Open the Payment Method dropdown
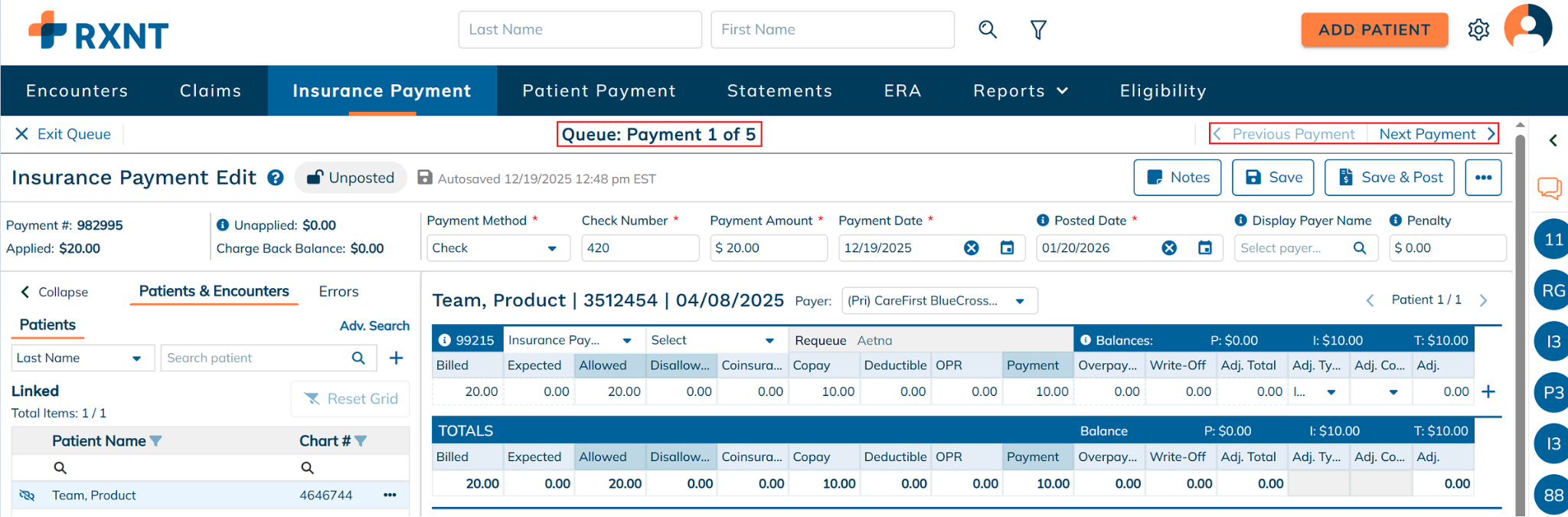Viewport: 1568px width, 517px height. point(497,248)
